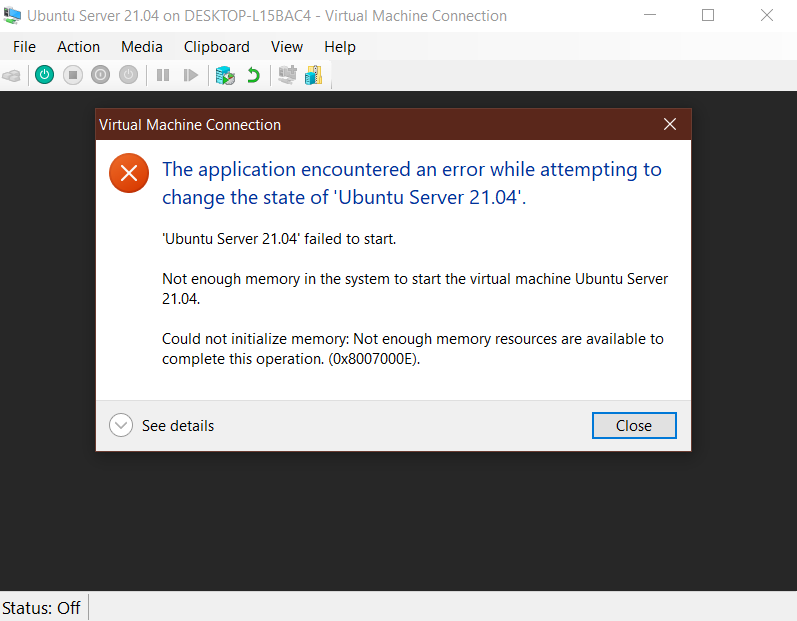
Task: Open the Clipboard menu
Action: [x=216, y=47]
